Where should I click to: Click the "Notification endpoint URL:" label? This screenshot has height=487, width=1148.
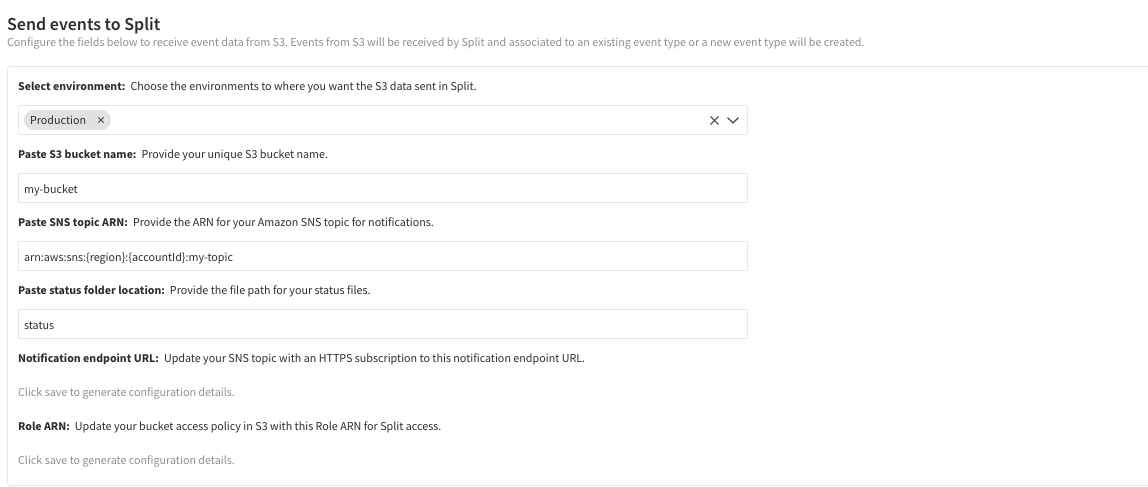pos(88,358)
